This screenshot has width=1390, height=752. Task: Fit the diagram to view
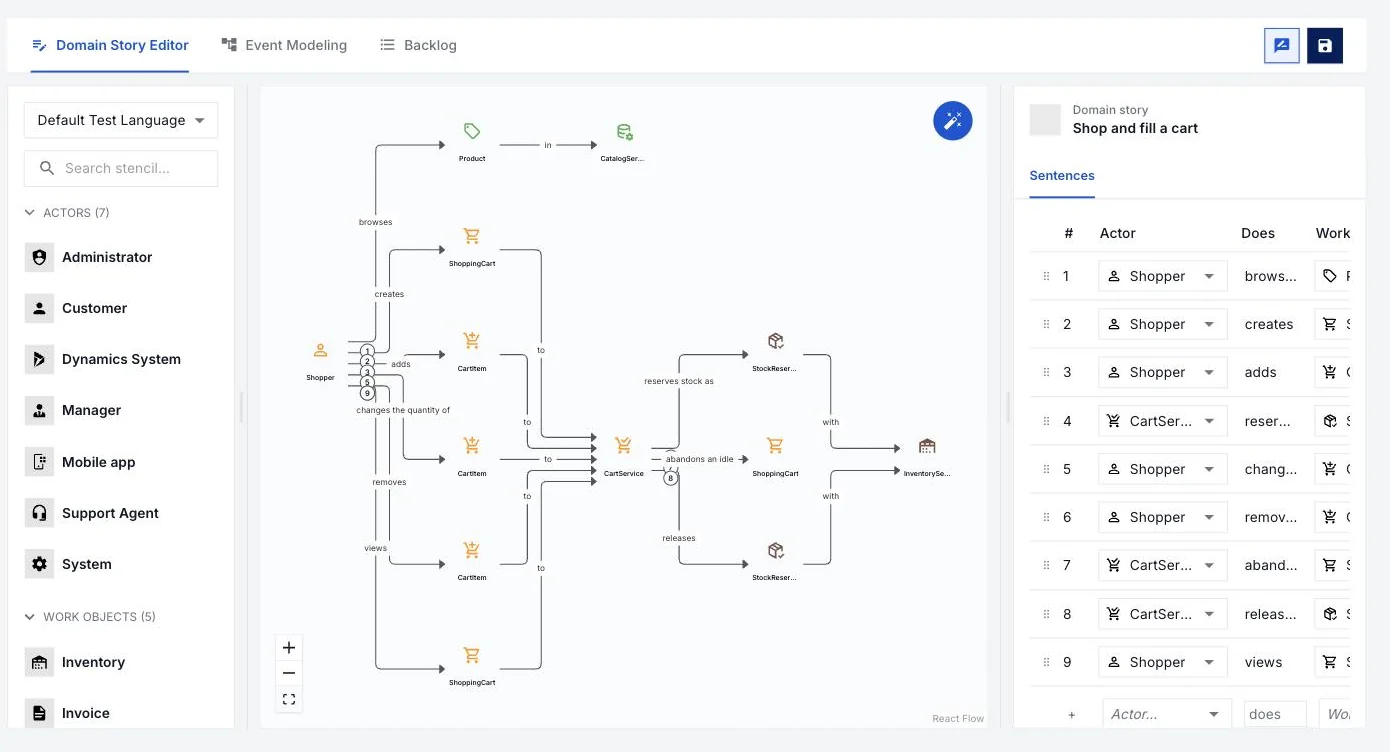click(x=289, y=700)
